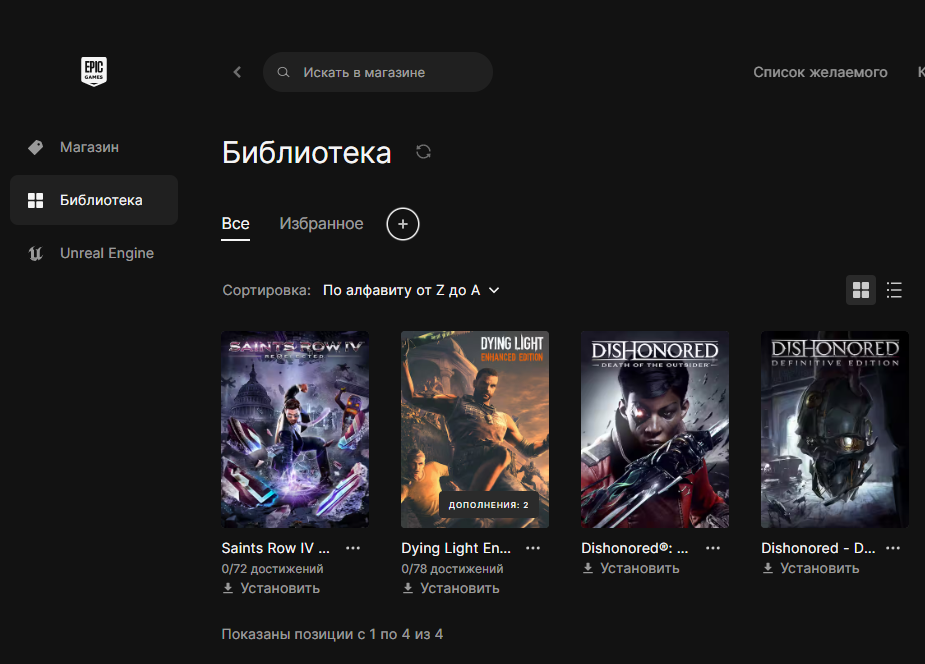Switch to the Избранное tab
Screen dimensions: 925x664
tap(322, 224)
